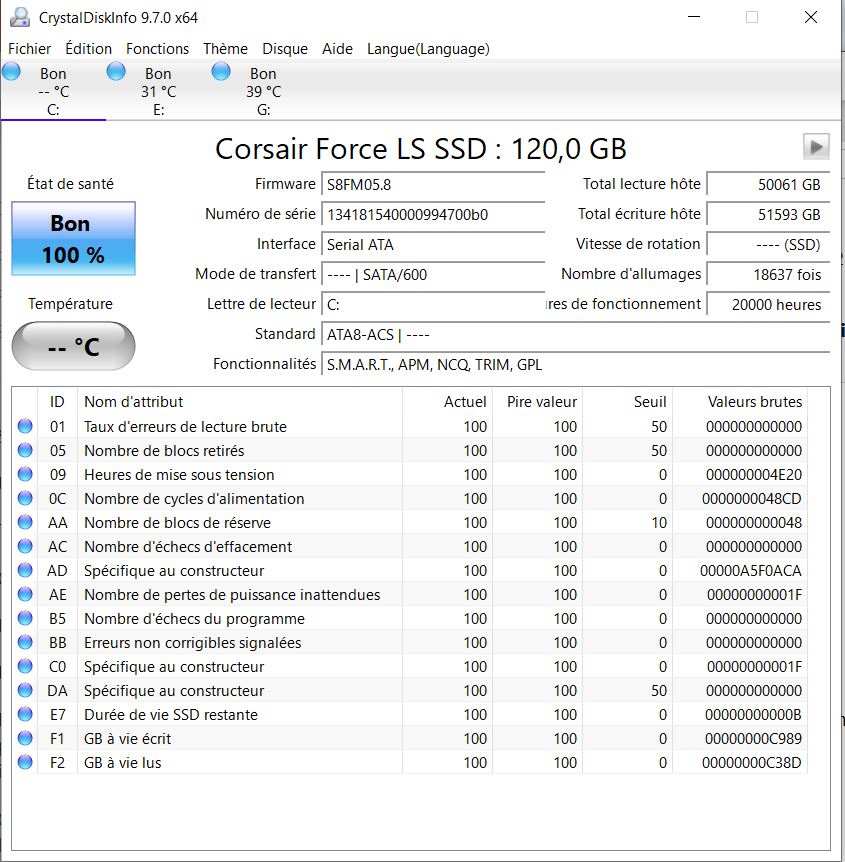Minimize the CrystalDiskInfo window

[694, 17]
